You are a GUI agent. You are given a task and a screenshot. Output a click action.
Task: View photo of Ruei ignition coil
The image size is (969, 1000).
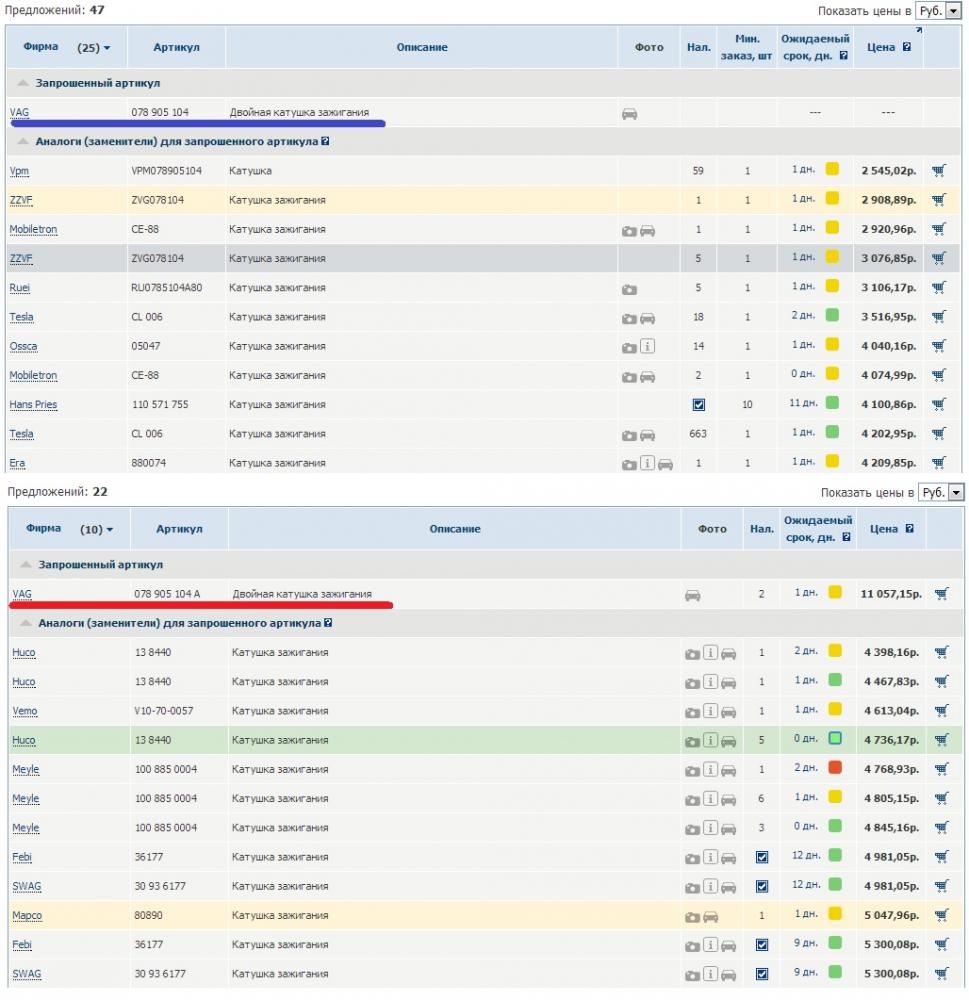(x=629, y=289)
